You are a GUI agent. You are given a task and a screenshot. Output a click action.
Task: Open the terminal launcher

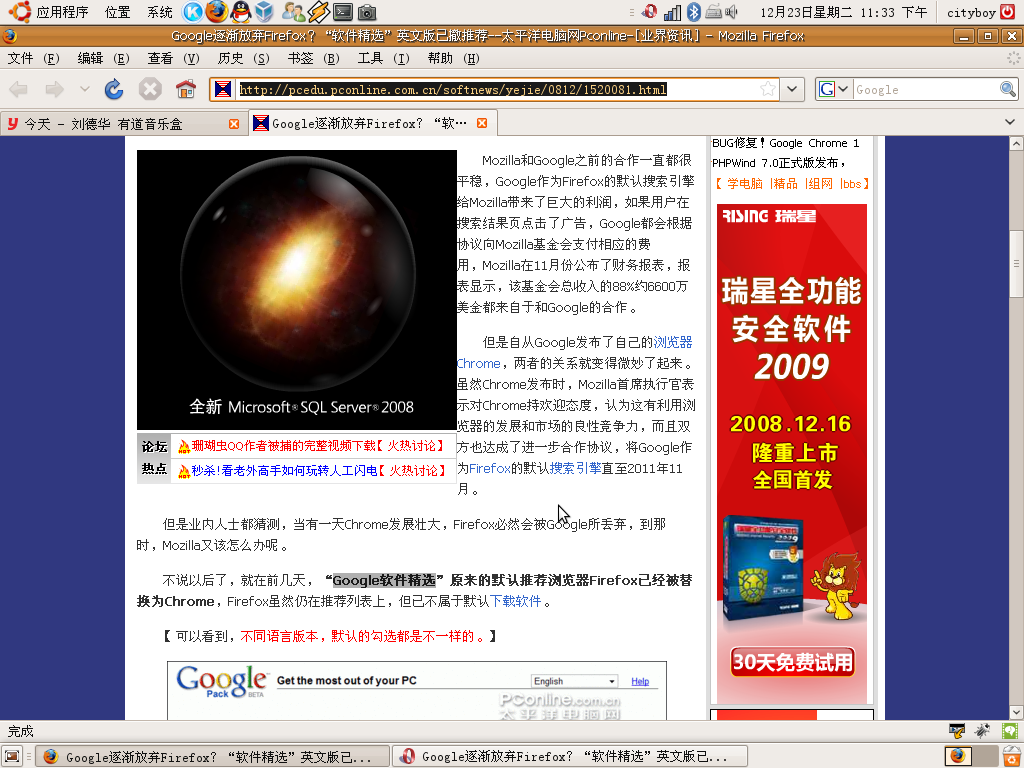pos(343,12)
